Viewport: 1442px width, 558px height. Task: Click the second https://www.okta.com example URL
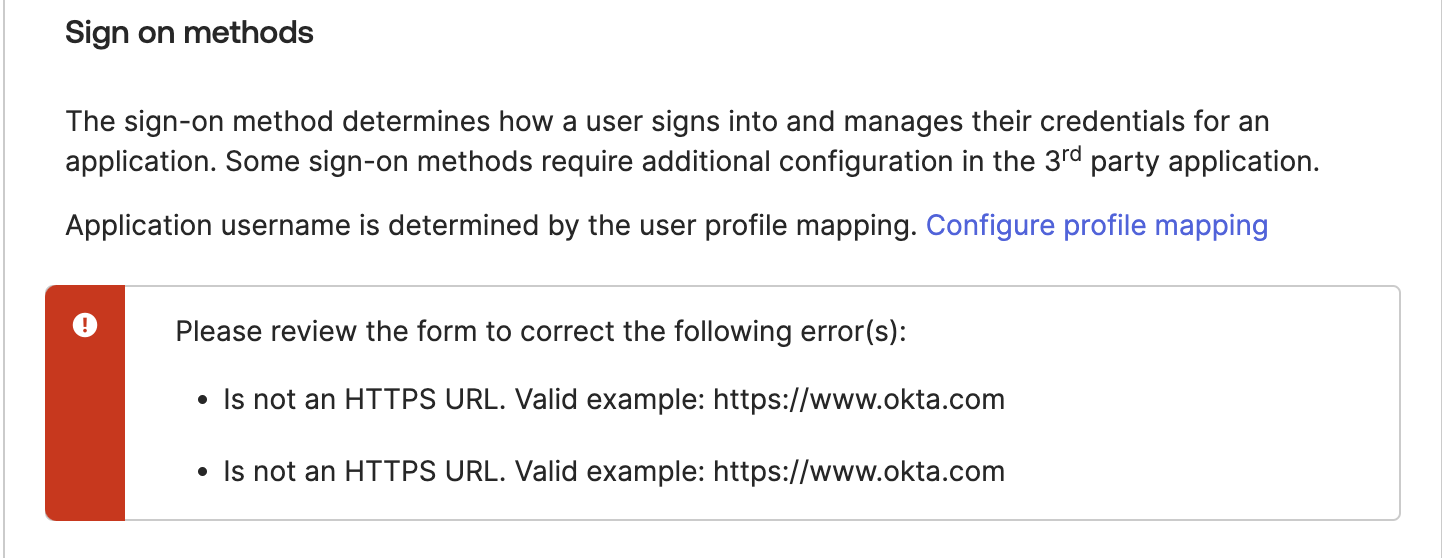coord(858,471)
